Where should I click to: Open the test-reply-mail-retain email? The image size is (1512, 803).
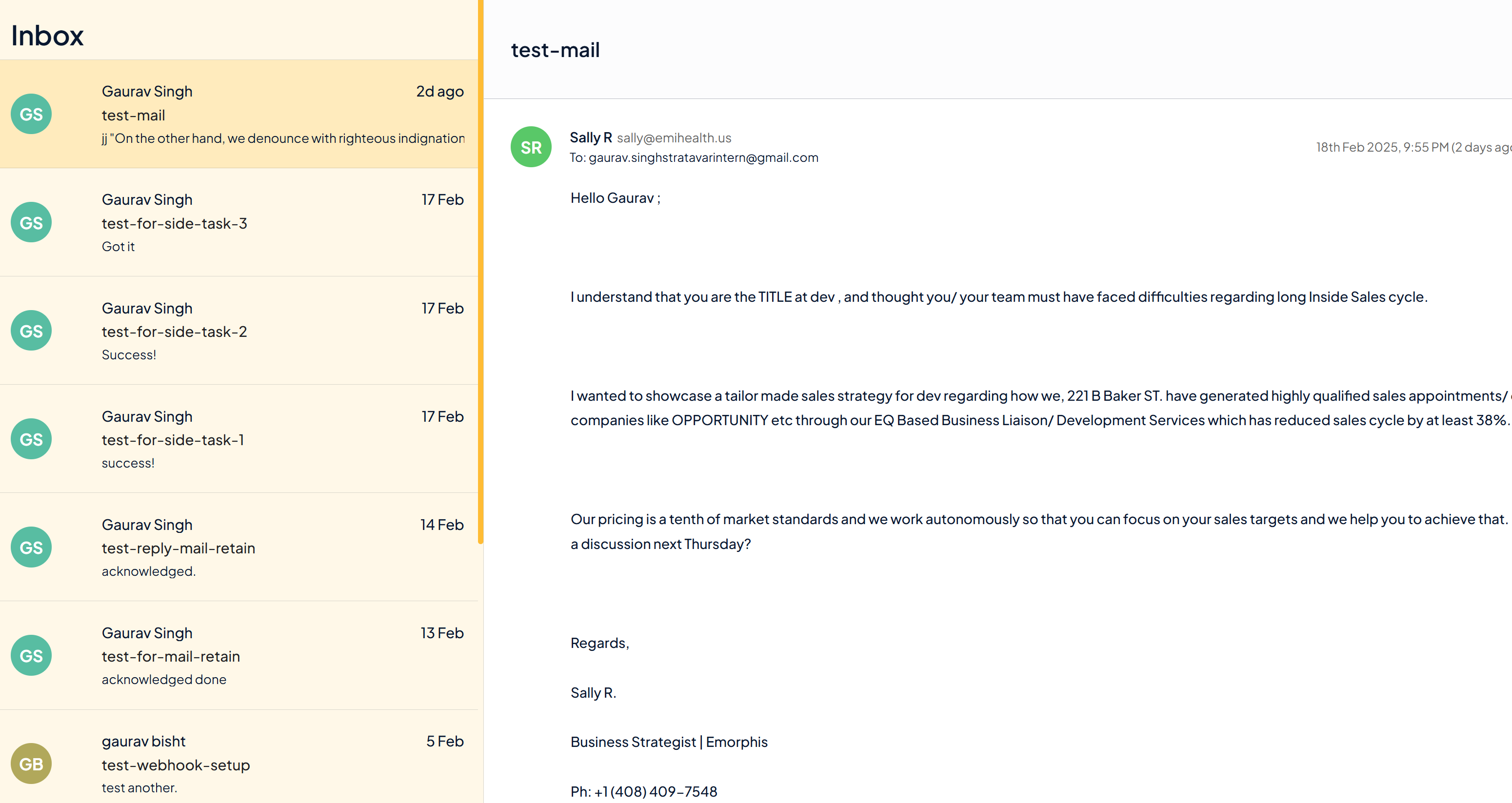239,547
